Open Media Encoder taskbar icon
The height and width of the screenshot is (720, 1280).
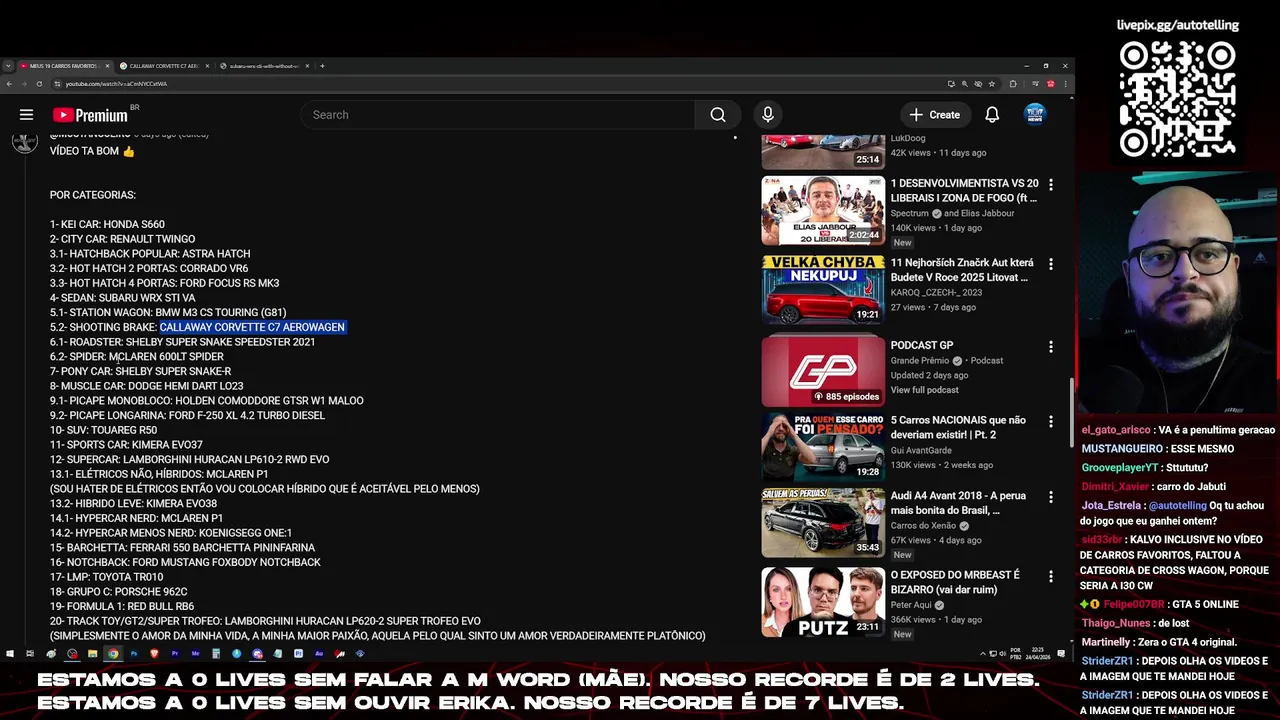[x=195, y=654]
